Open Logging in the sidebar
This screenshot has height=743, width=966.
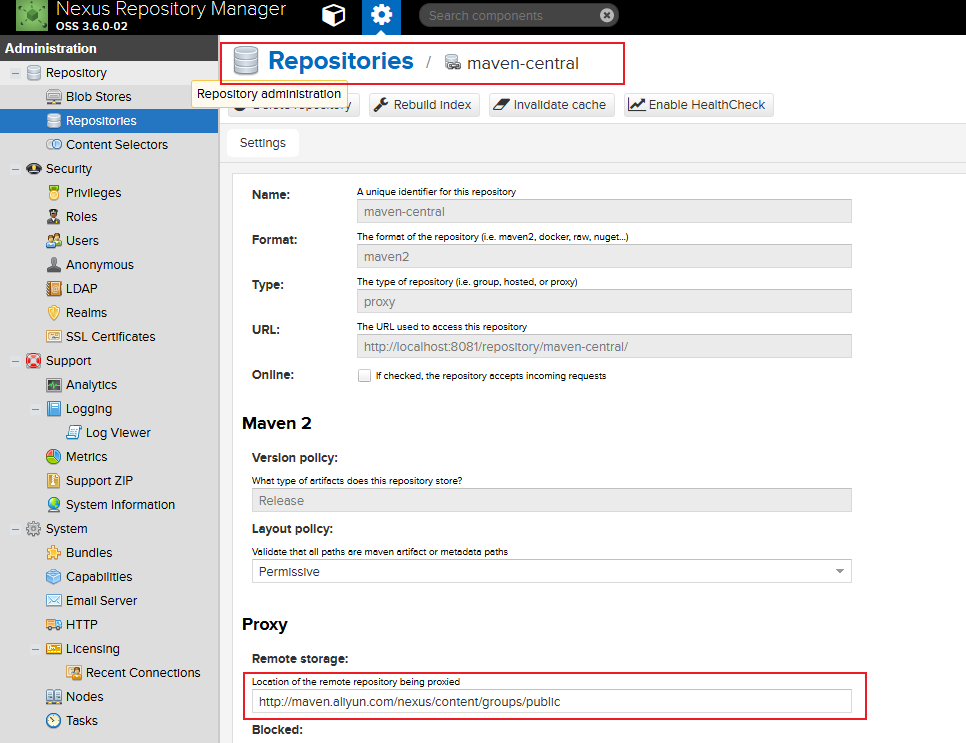click(89, 409)
